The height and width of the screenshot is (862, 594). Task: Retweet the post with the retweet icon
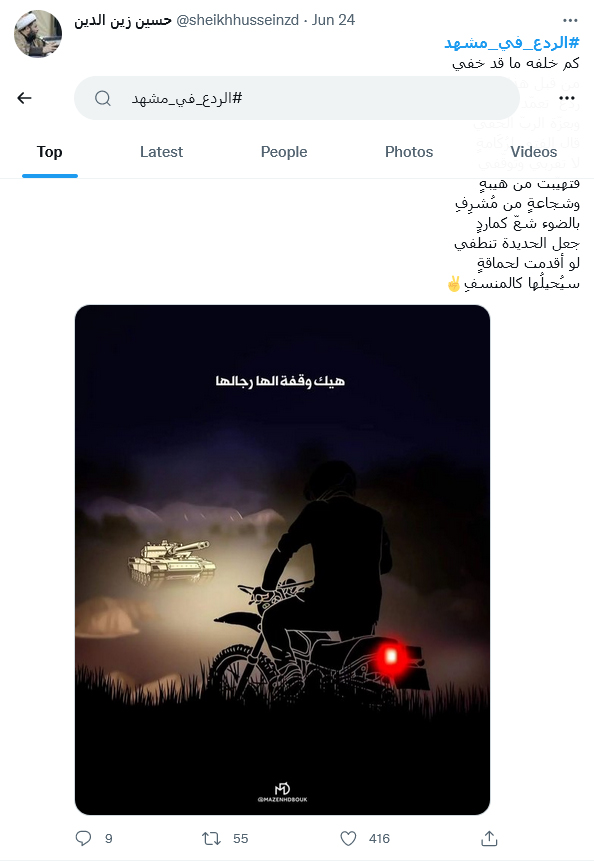(211, 838)
